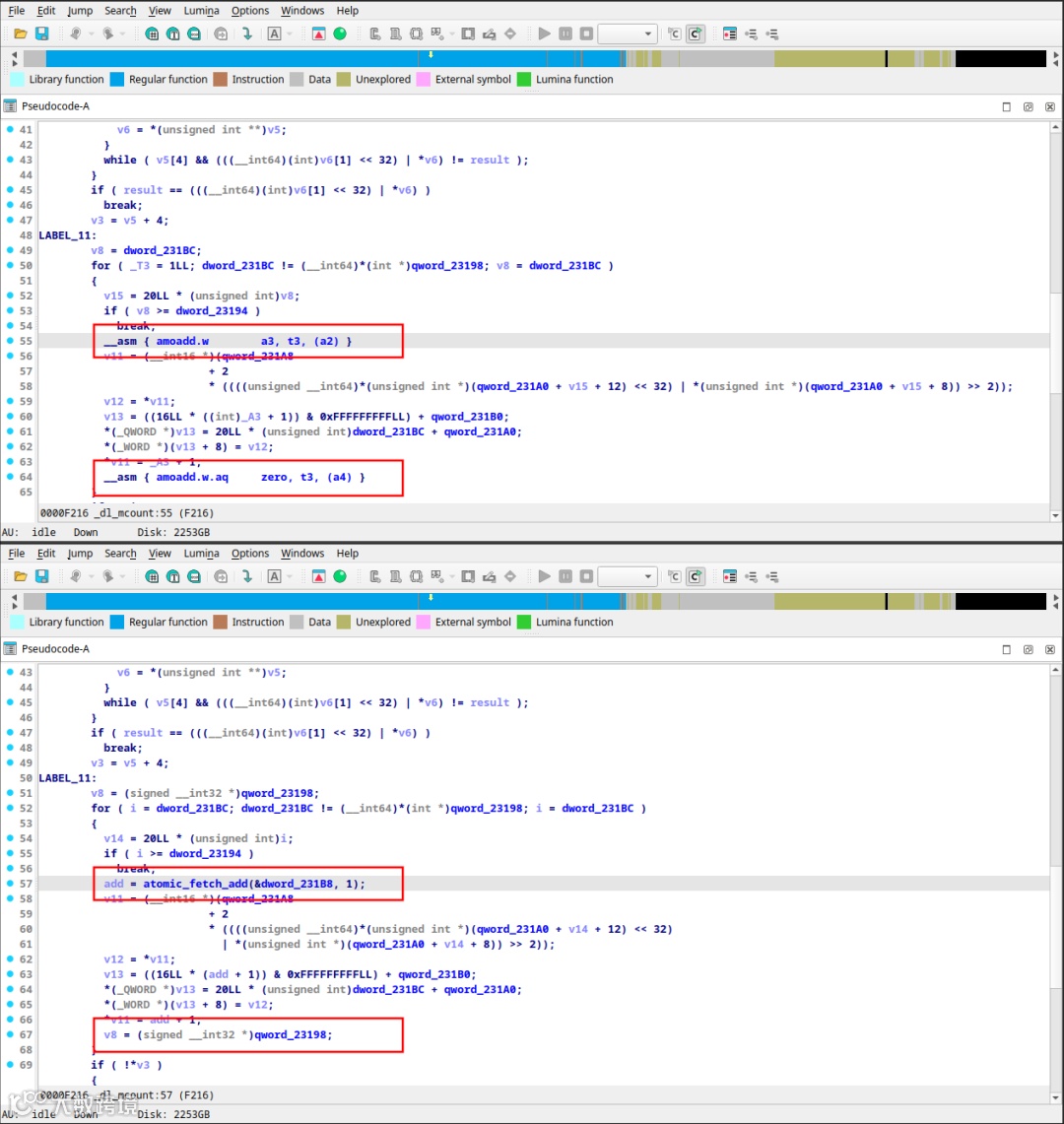Viewport: 1064px width, 1124px height.
Task: Click the red triangle icon in top toolbar
Action: (x=319, y=33)
